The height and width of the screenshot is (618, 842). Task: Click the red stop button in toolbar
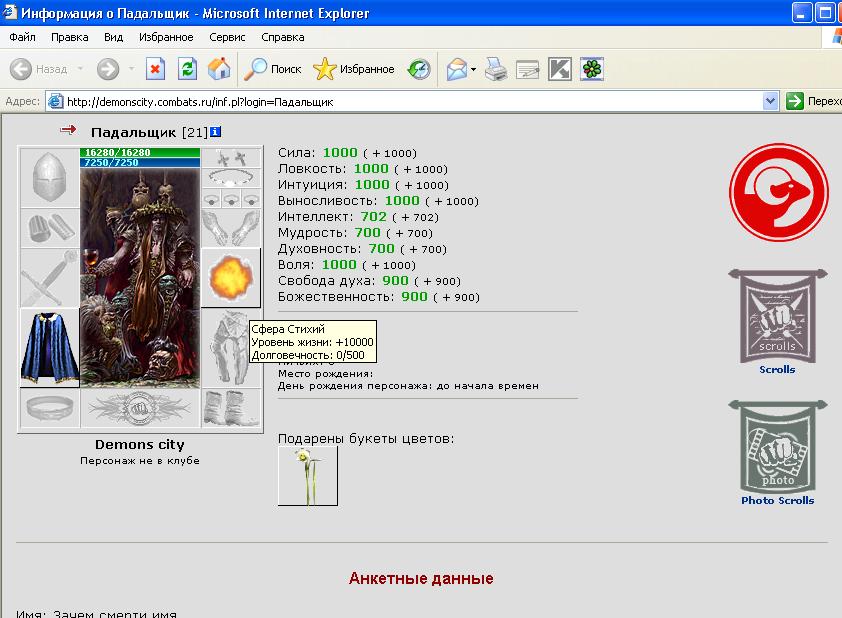(x=155, y=69)
